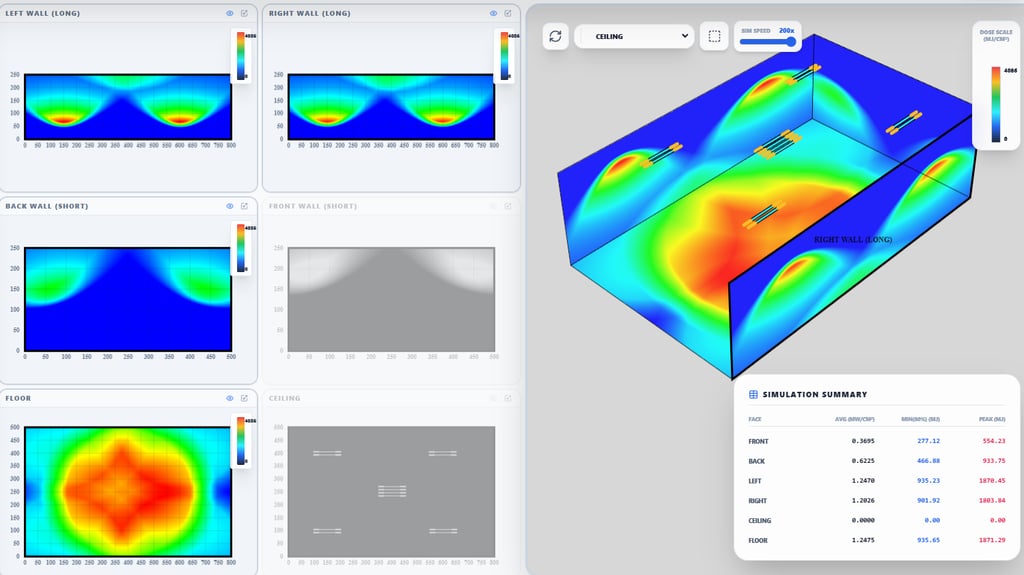Open Ceiling panel in expanded view icon
The width and height of the screenshot is (1024, 575).
coord(507,398)
